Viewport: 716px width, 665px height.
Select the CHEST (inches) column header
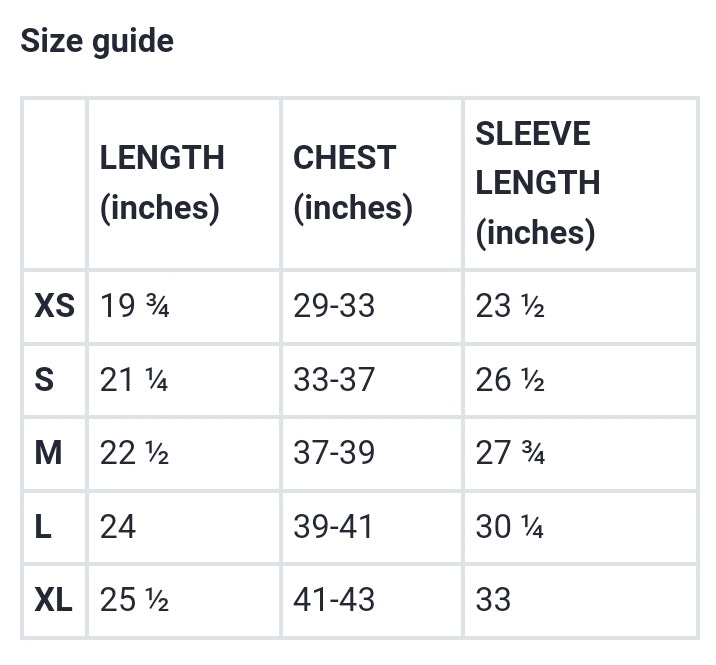coord(353,183)
